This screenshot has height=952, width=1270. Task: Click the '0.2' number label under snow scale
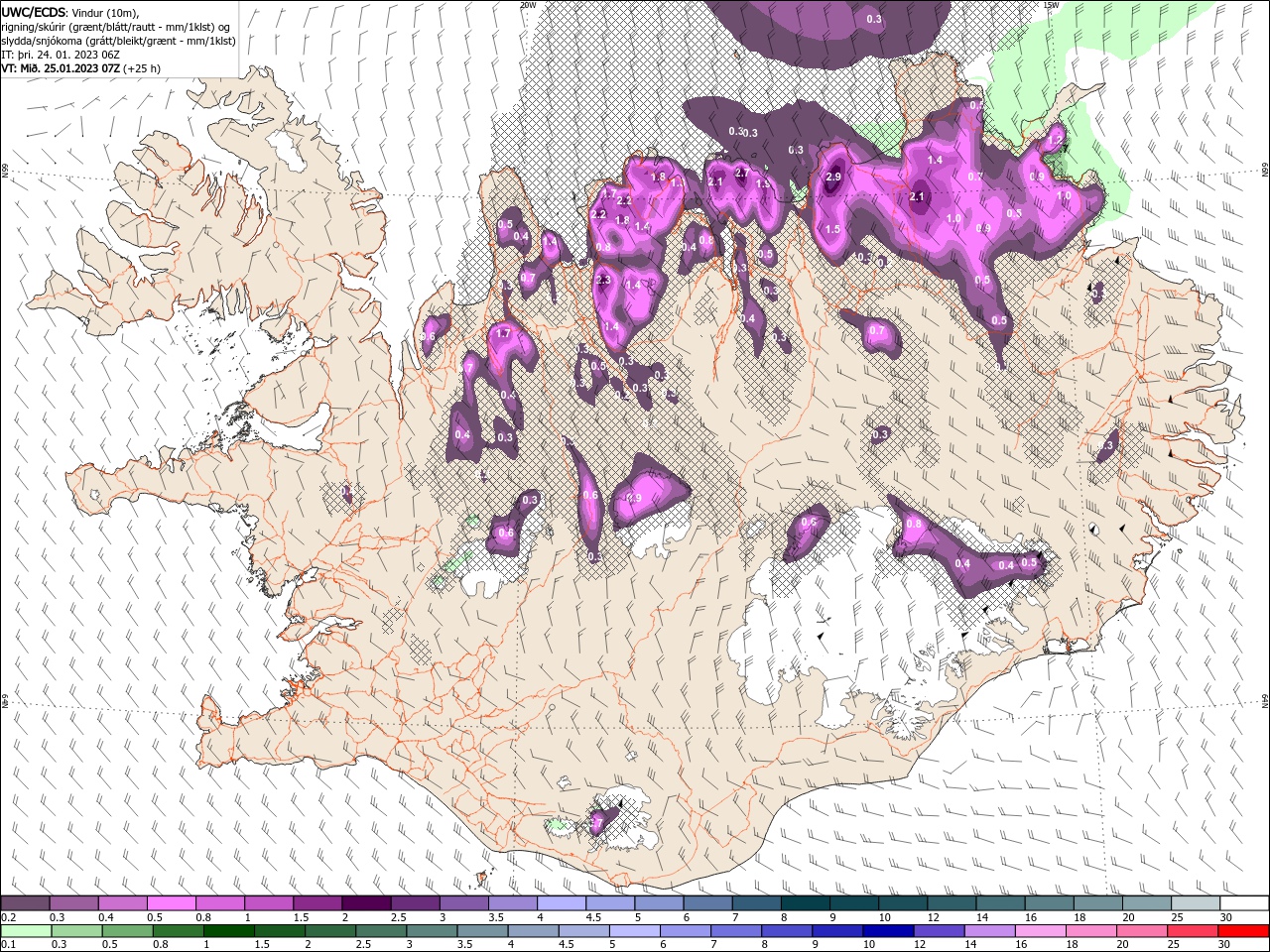[x=9, y=917]
